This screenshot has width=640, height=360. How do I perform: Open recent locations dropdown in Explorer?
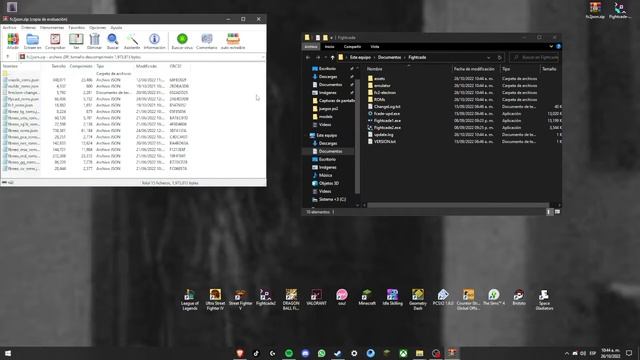tap(325, 58)
